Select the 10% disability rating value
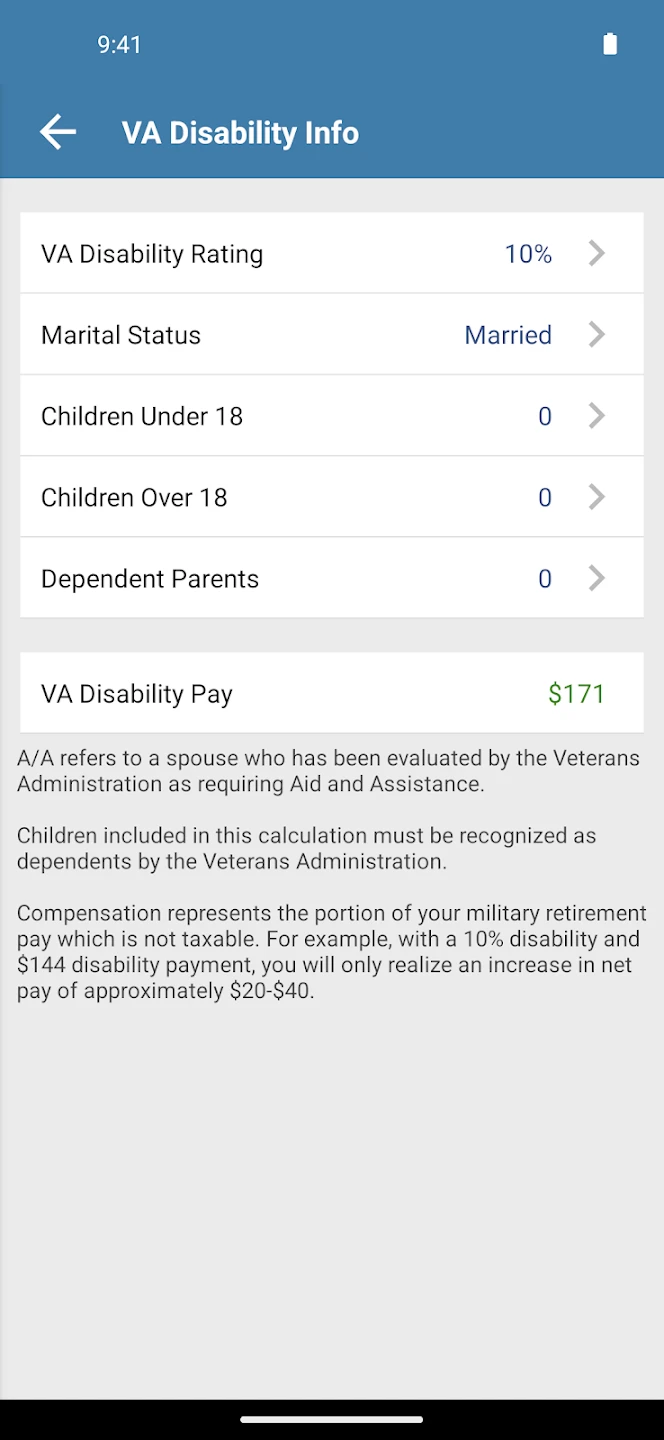Image resolution: width=664 pixels, height=1440 pixels. click(x=528, y=254)
